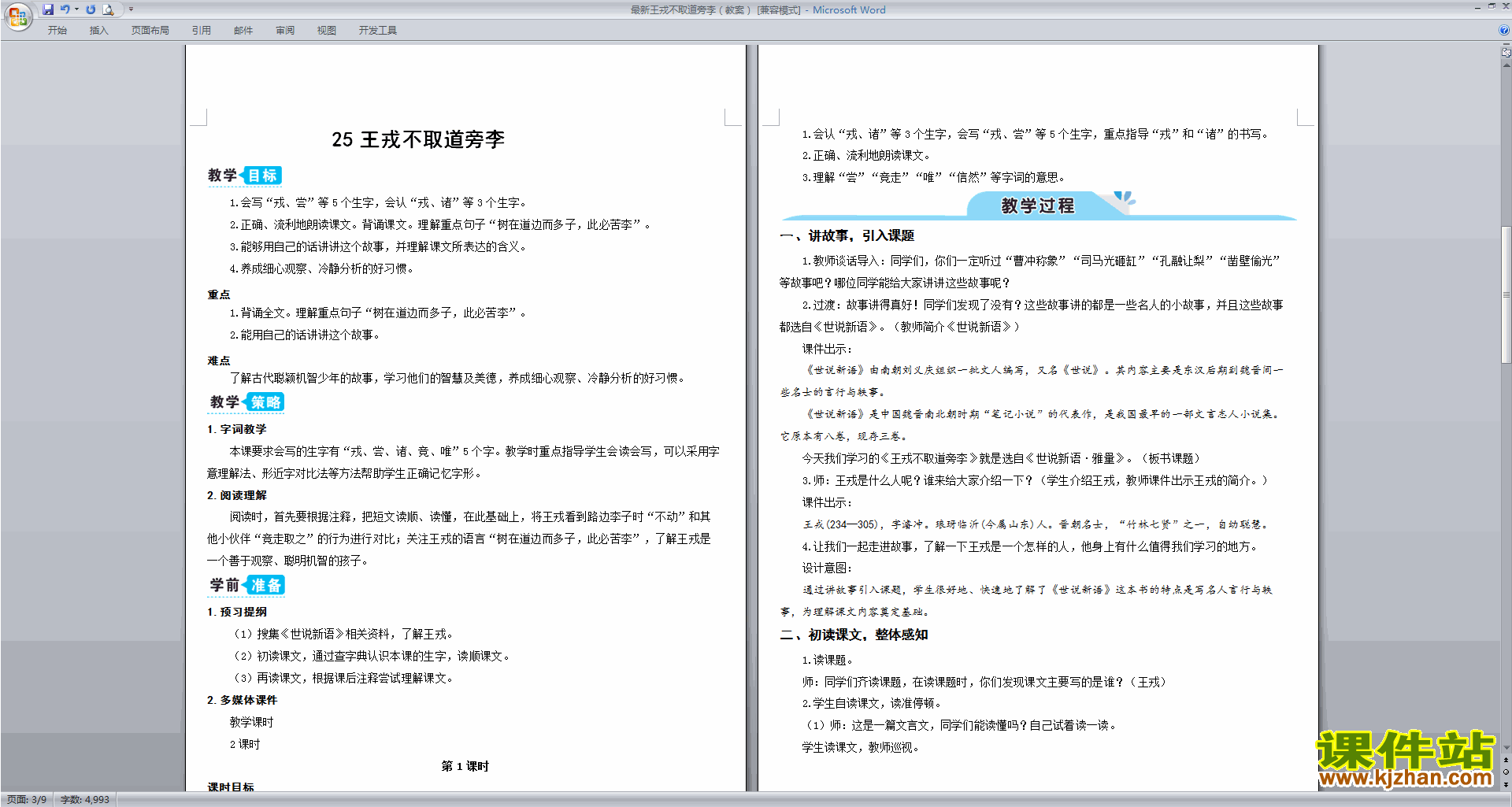Click heading 1. 预习提纲
The image size is (1512, 807).
pyautogui.click(x=237, y=612)
